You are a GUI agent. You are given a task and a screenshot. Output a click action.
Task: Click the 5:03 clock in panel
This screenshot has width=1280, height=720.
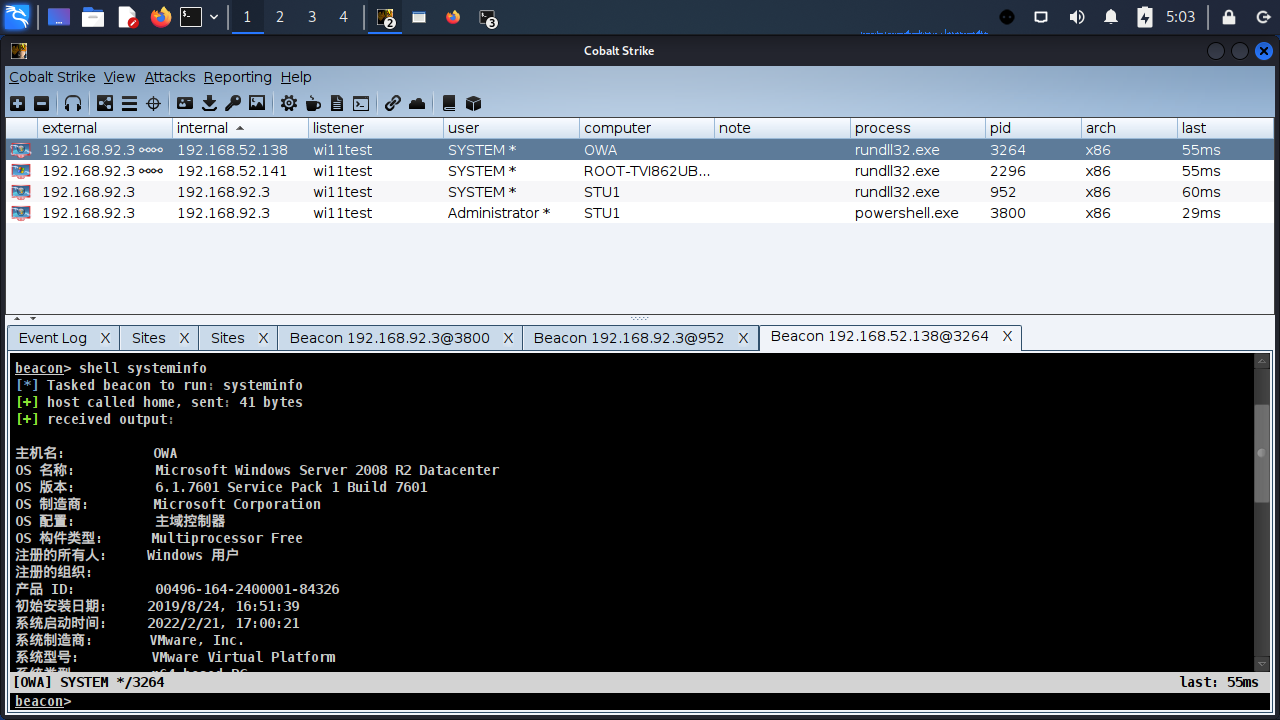coord(1180,17)
